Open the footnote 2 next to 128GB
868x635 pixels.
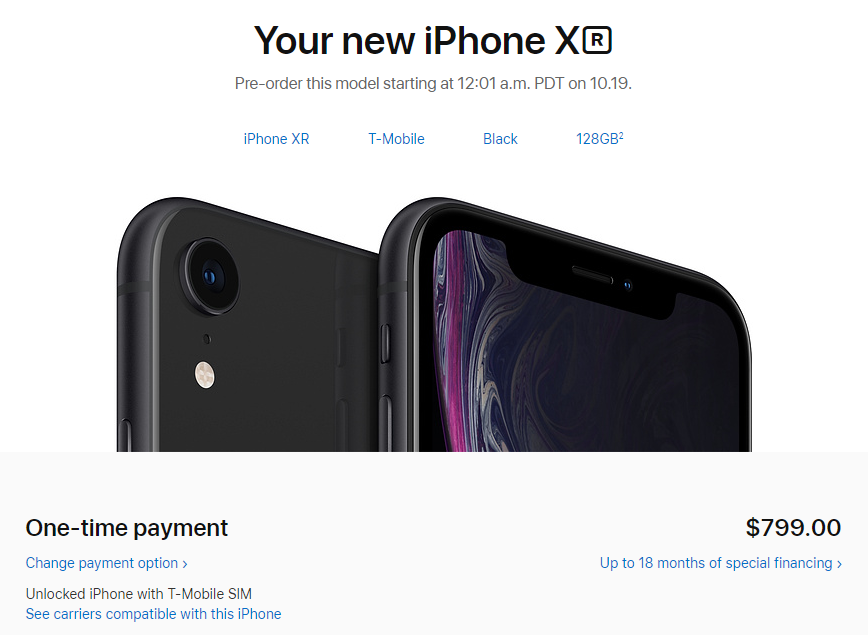point(621,135)
